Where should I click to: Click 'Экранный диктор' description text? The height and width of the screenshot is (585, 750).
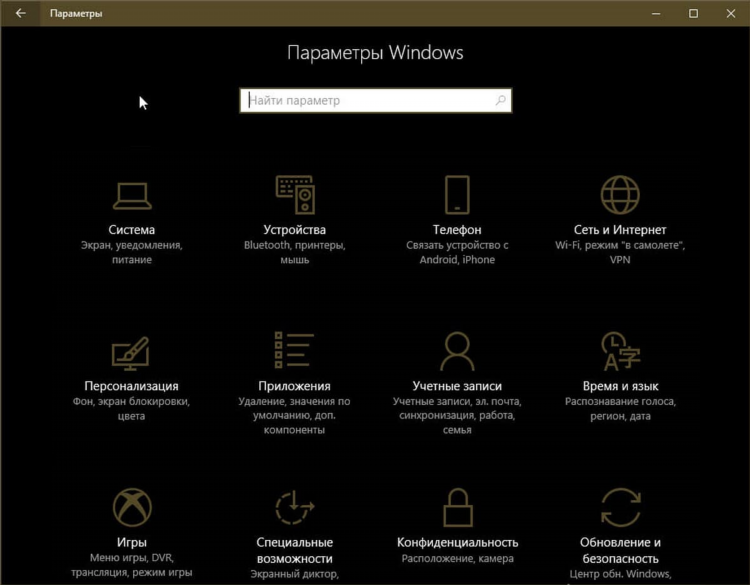point(295,574)
